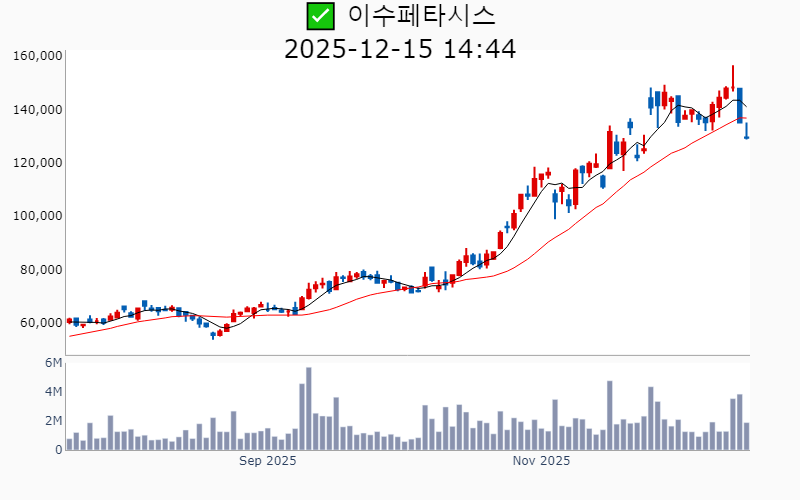Click the 120,000 price axis label
The image size is (800, 500).
[37, 162]
